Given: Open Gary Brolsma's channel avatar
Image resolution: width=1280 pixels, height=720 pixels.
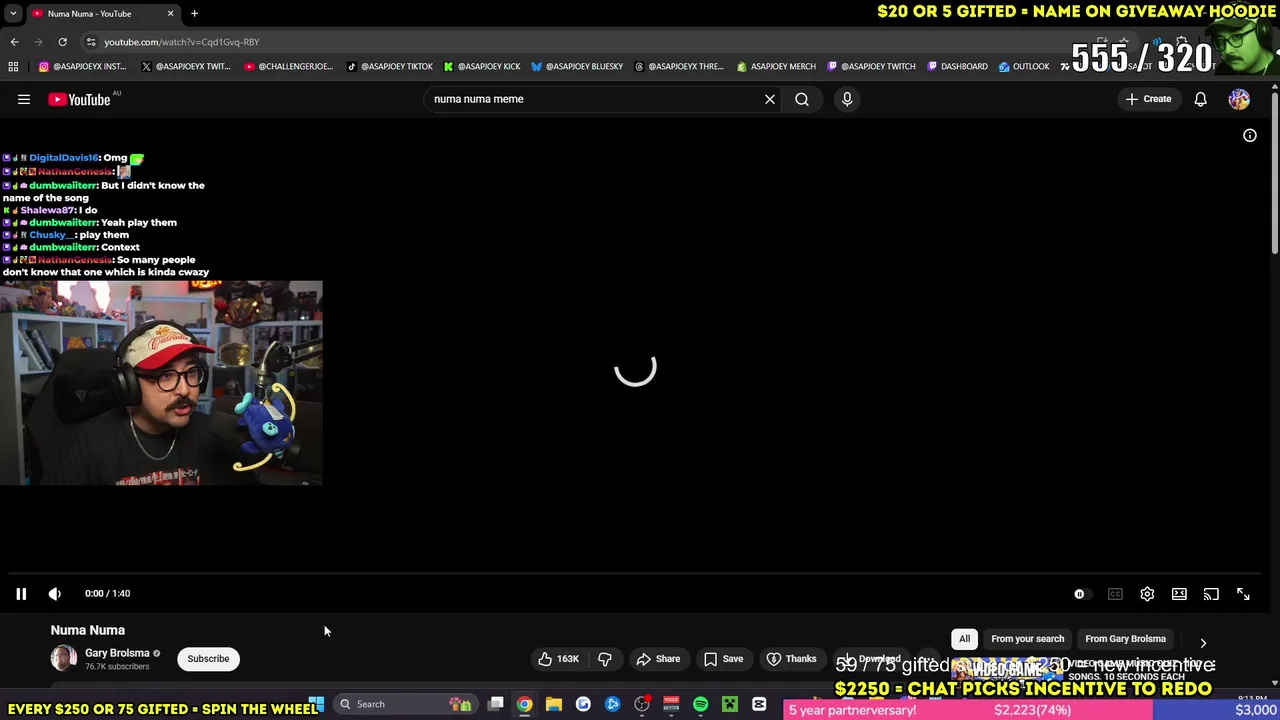Looking at the screenshot, I should click(64, 659).
